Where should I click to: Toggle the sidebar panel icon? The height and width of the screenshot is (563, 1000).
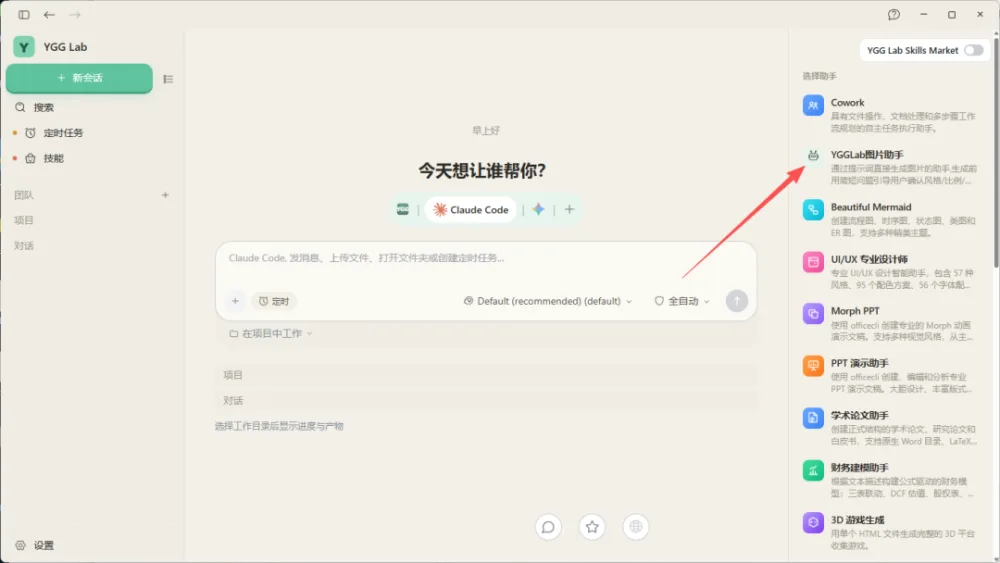pyautogui.click(x=24, y=15)
